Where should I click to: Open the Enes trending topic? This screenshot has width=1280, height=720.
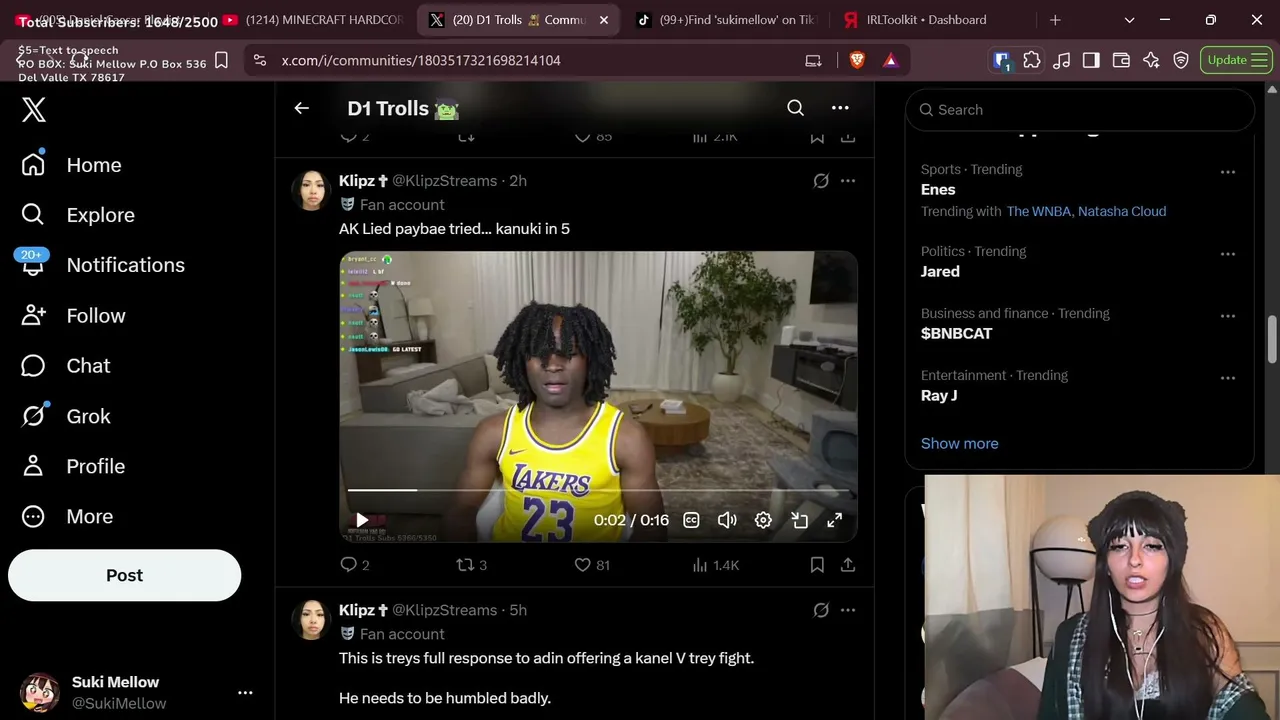pyautogui.click(x=938, y=189)
